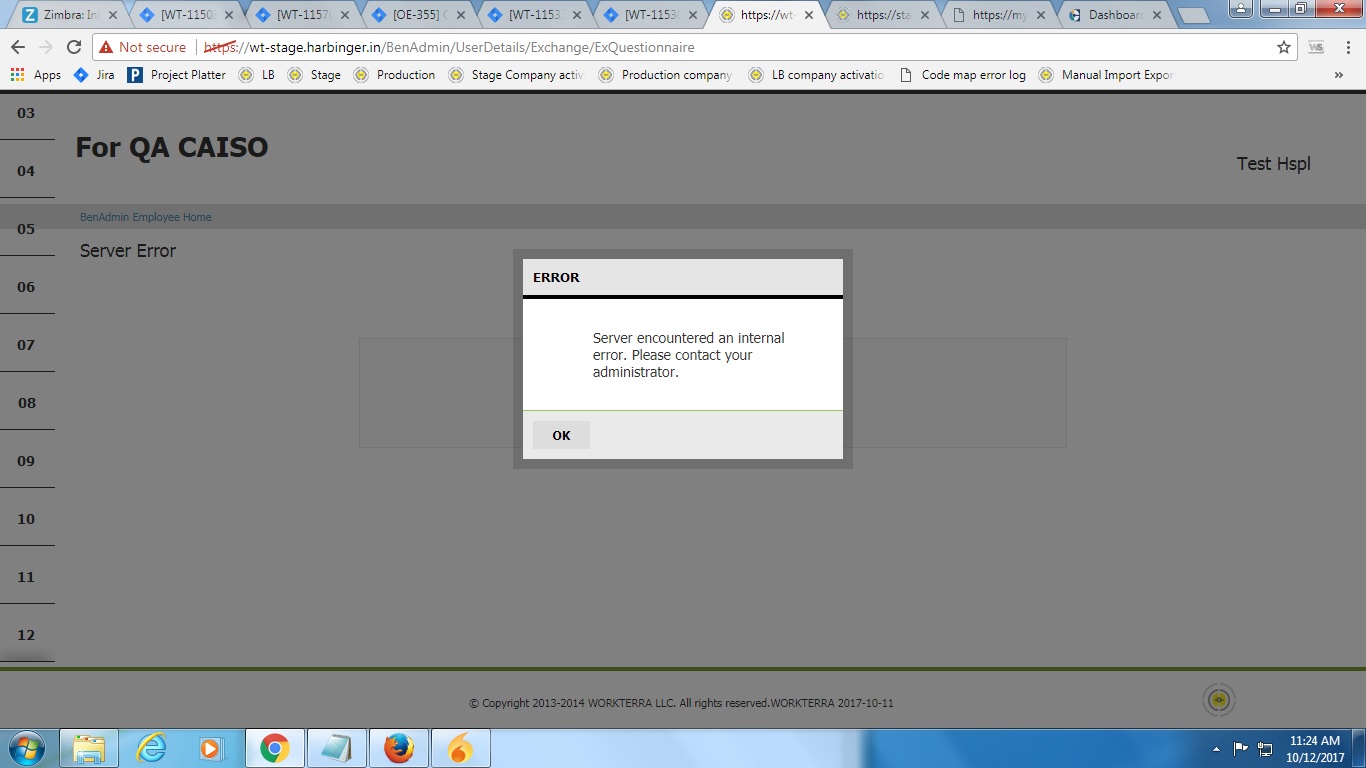This screenshot has width=1366, height=768.
Task: Open the Manual Import Expor bookmark
Action: pyautogui.click(x=1106, y=75)
